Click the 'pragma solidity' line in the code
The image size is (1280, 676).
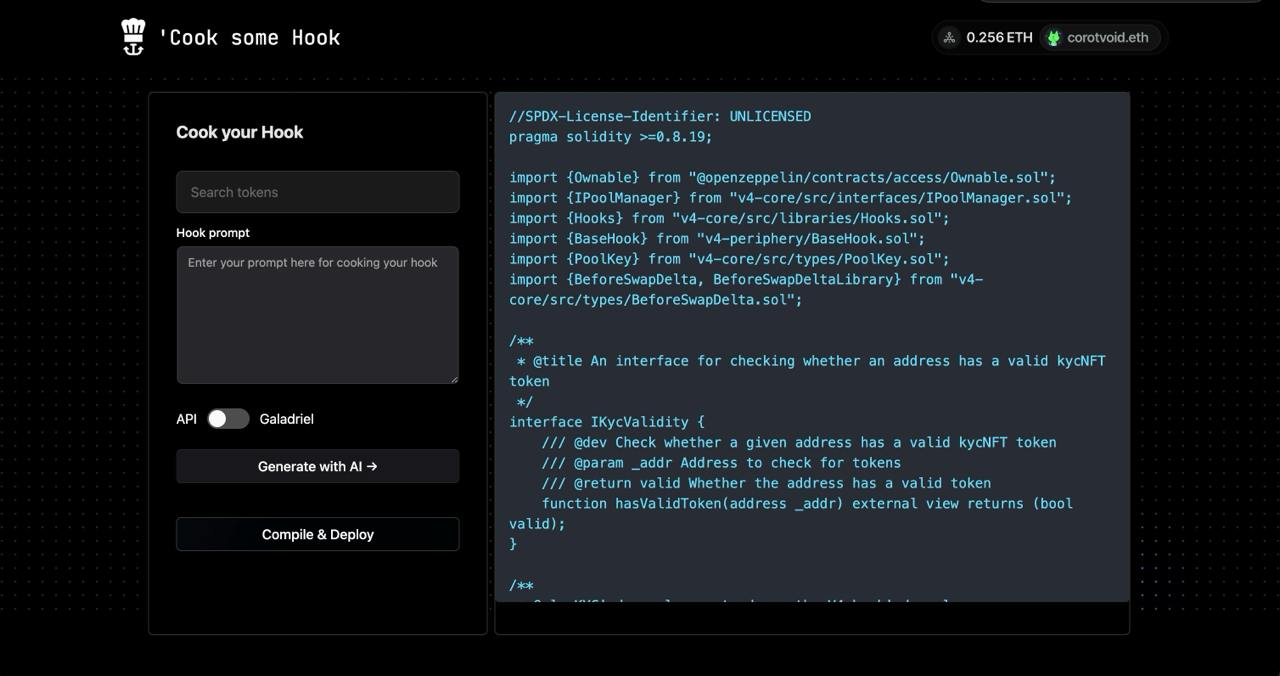(610, 137)
